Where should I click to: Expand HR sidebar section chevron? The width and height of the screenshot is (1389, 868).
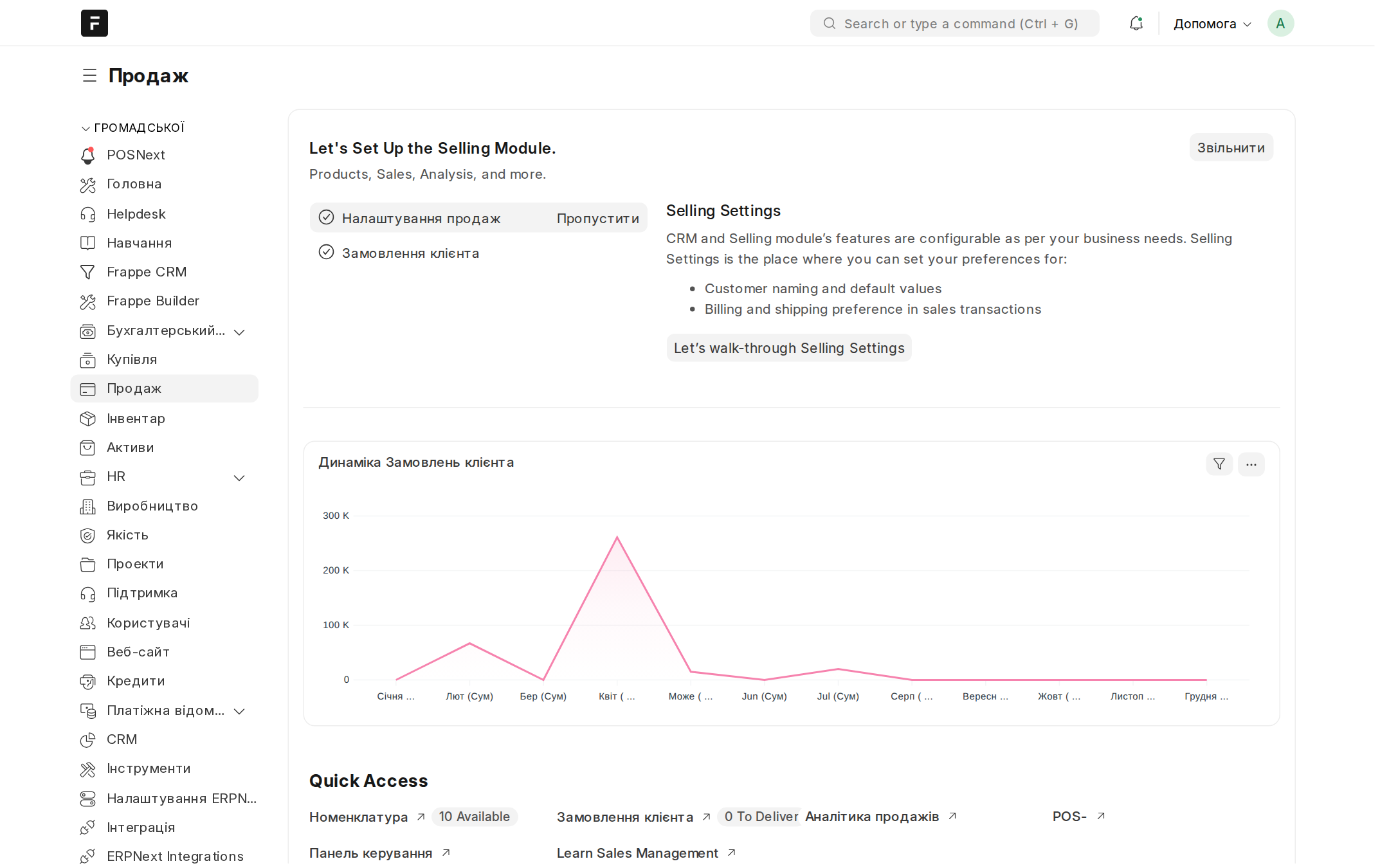coord(239,478)
